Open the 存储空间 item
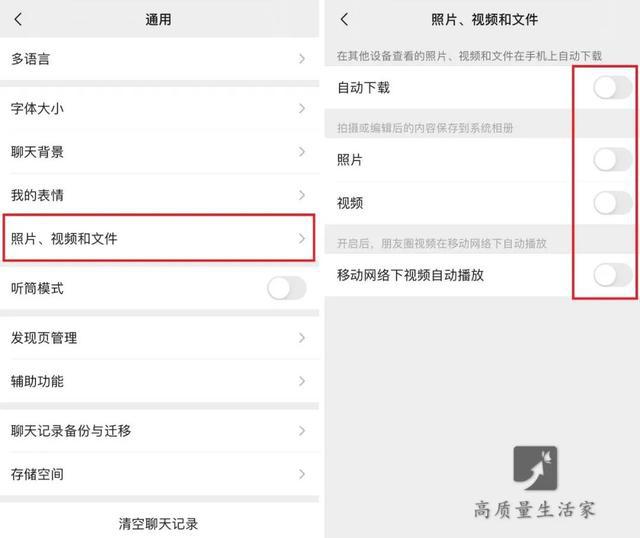The height and width of the screenshot is (538, 640). coord(159,474)
